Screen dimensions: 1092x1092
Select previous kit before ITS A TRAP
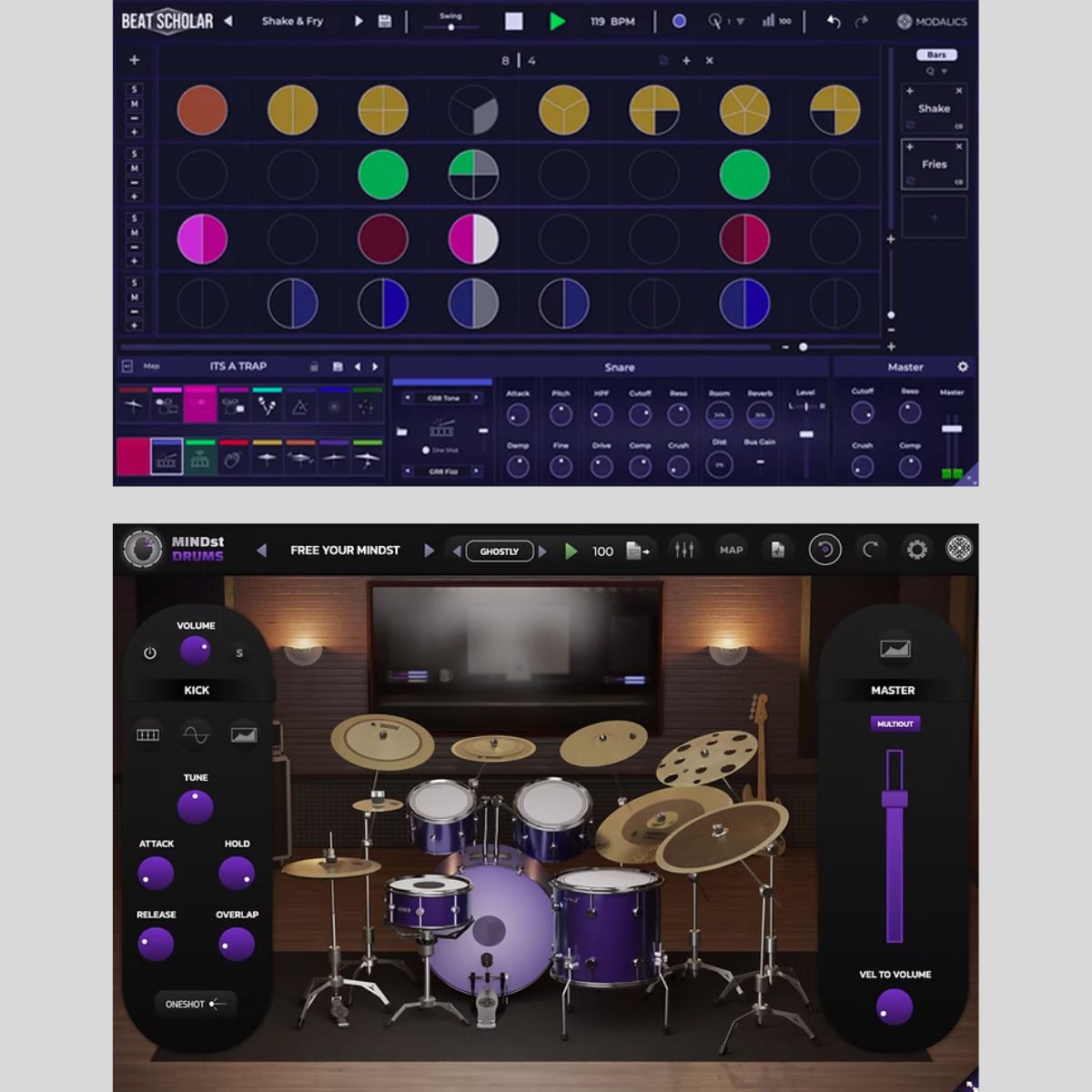coord(358,367)
